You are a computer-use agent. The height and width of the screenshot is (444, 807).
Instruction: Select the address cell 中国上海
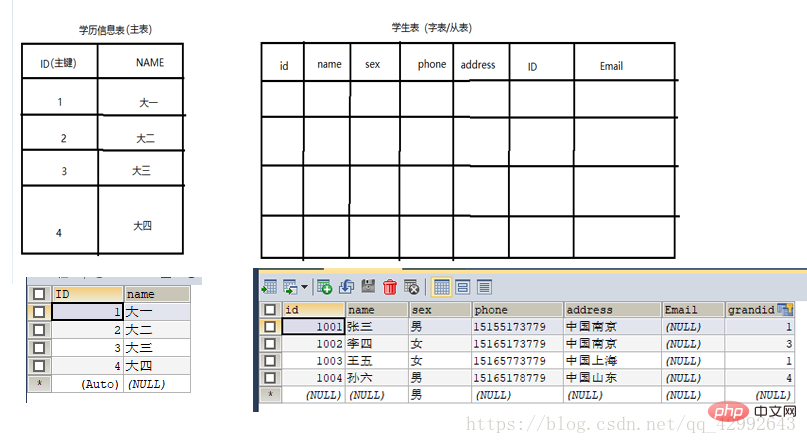tap(612, 360)
